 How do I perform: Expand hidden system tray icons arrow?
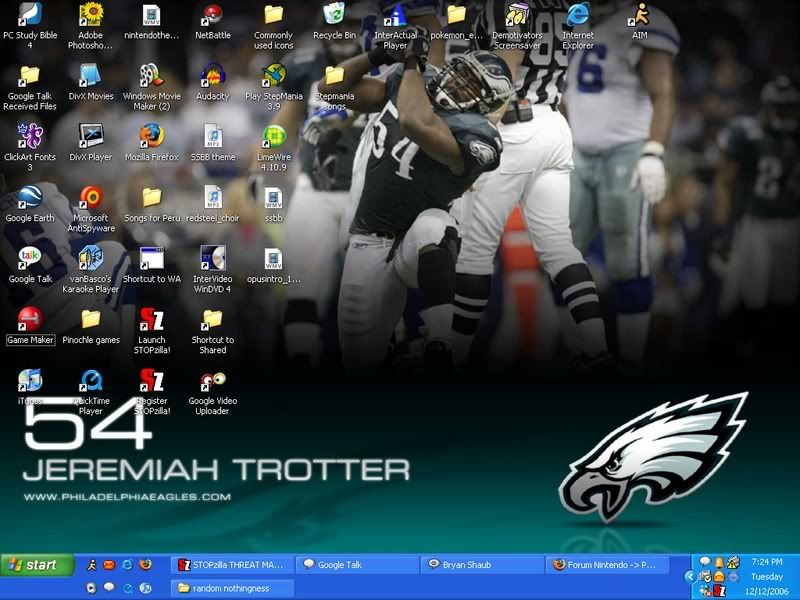pyautogui.click(x=690, y=577)
